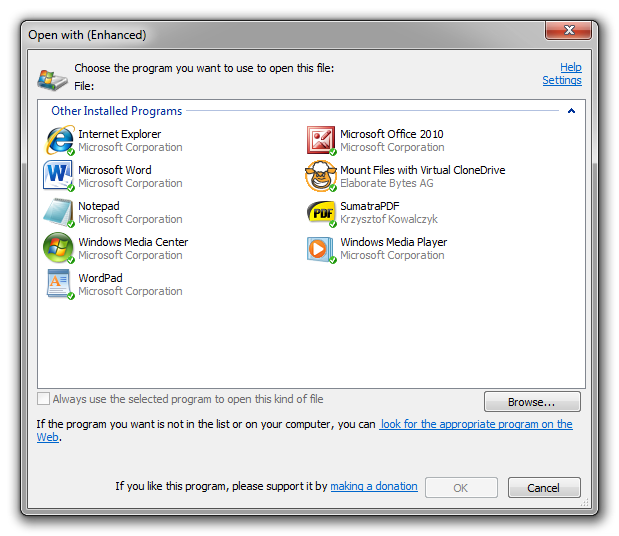619x536 pixels.
Task: Select the Windows Media Center icon
Action: [58, 248]
